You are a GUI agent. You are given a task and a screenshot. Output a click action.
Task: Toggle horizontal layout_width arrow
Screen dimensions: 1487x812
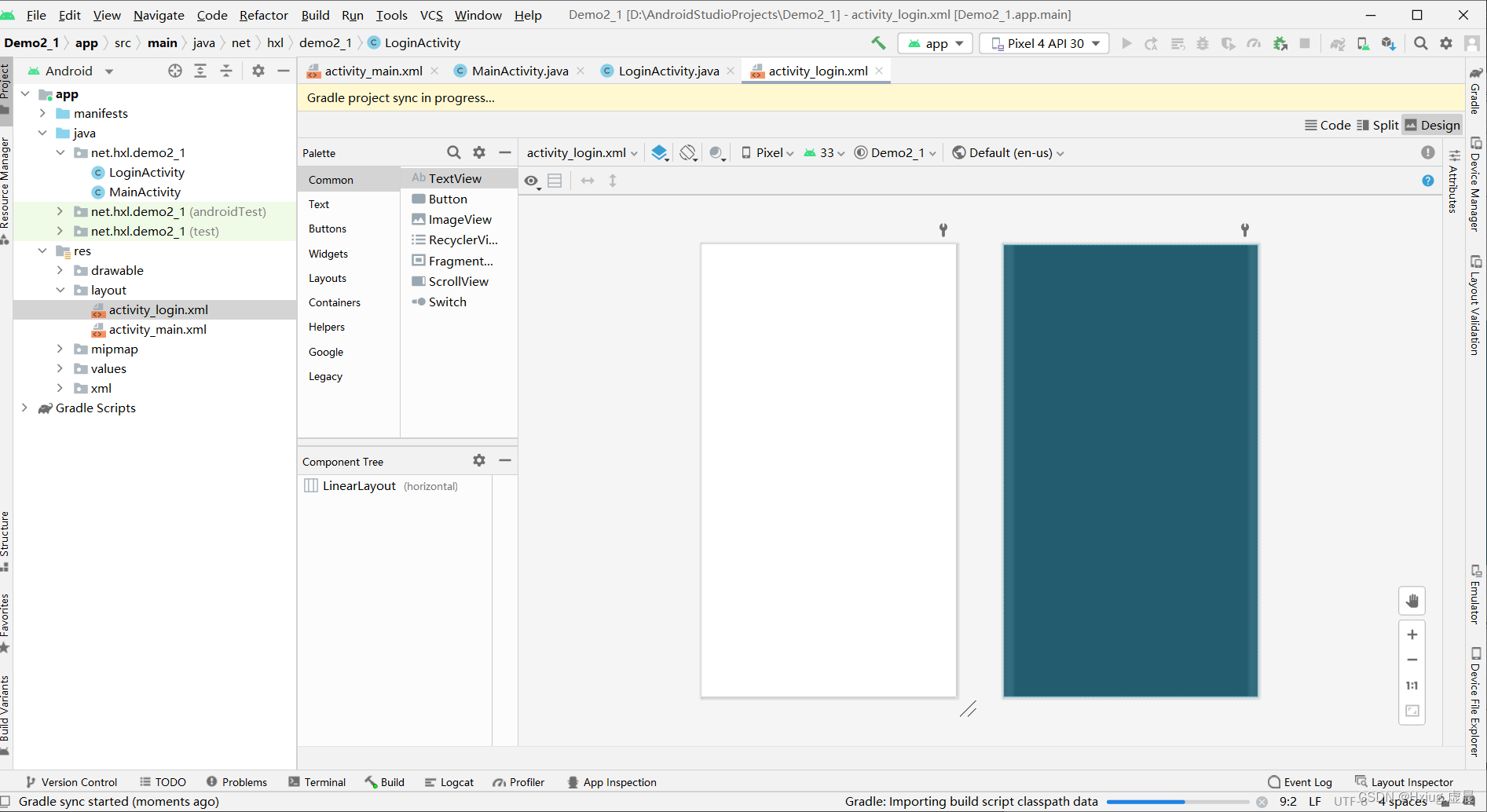(x=588, y=181)
